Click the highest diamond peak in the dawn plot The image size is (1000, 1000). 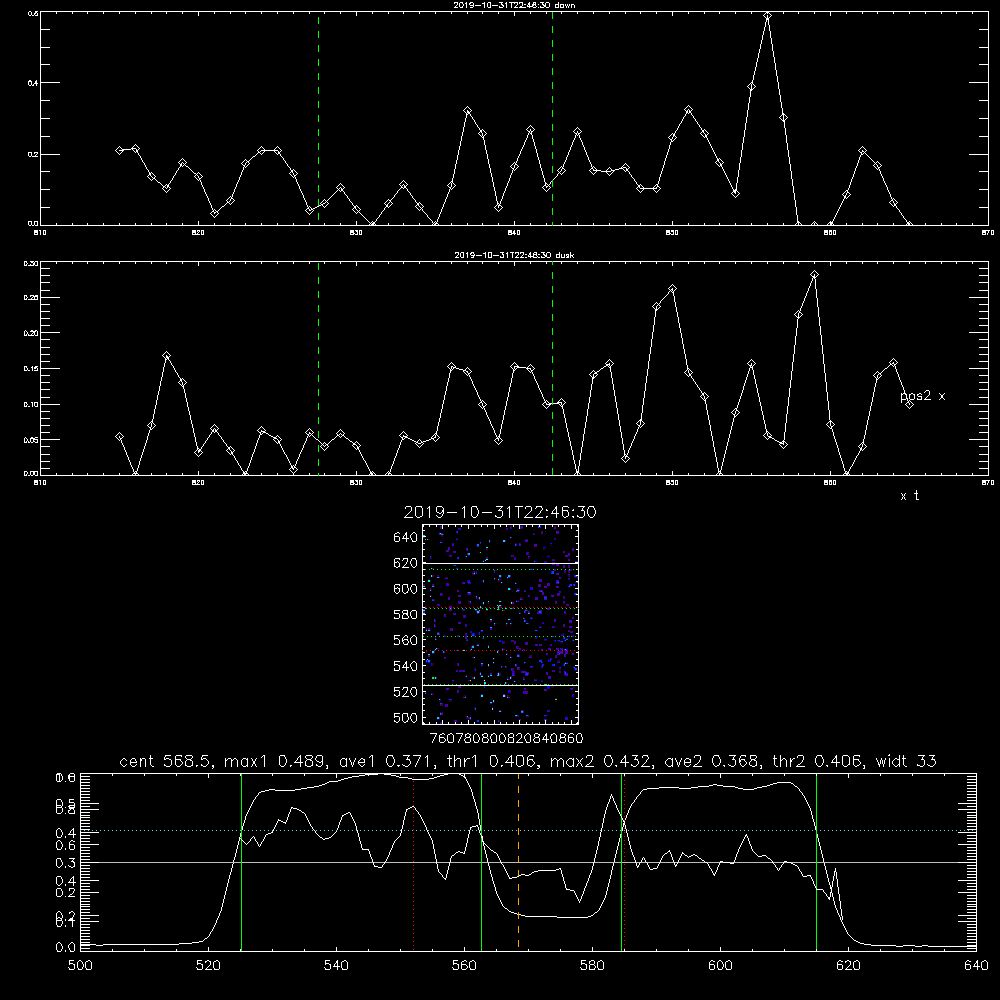coord(767,16)
